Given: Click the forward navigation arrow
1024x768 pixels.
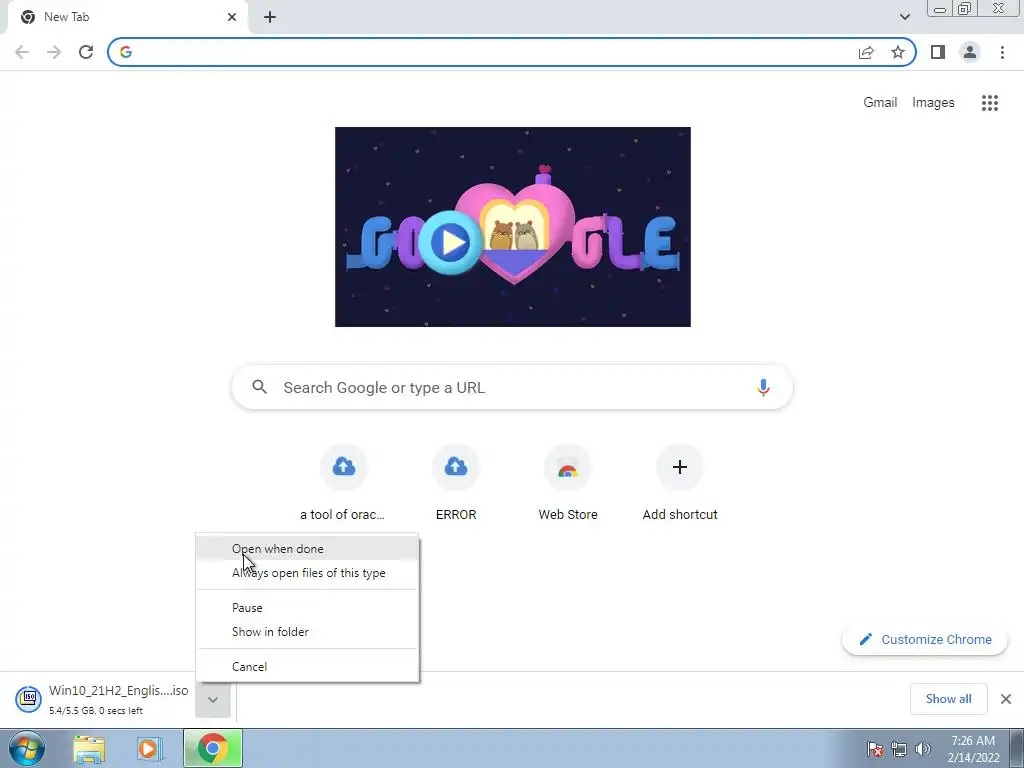Looking at the screenshot, I should (54, 52).
